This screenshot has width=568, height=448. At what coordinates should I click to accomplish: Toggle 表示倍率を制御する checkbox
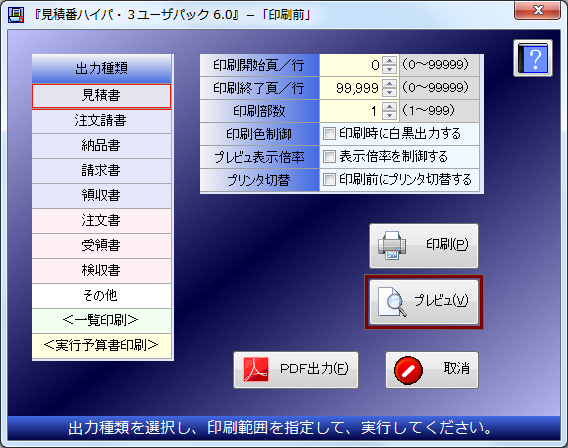point(329,156)
